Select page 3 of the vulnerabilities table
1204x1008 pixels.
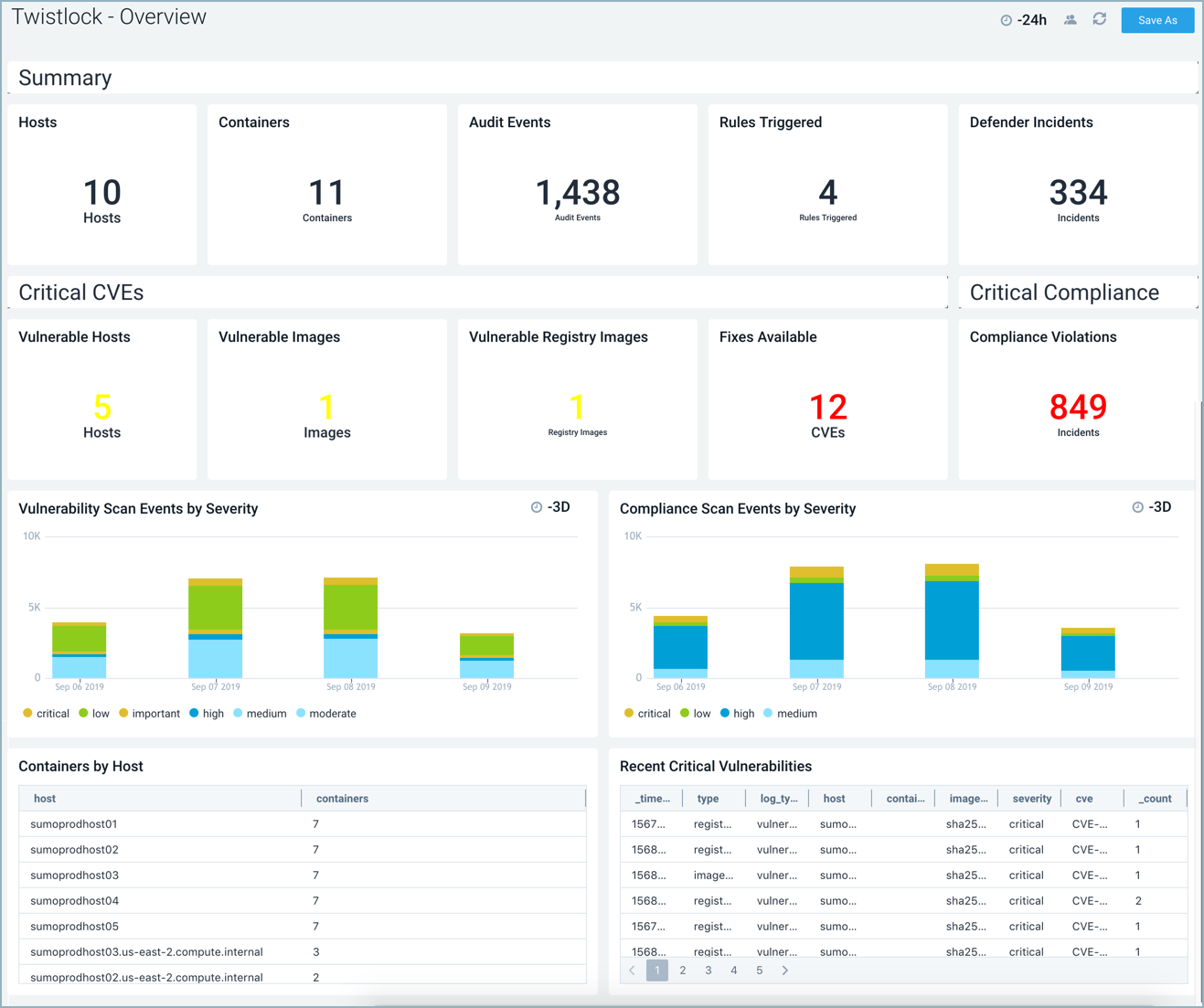709,970
